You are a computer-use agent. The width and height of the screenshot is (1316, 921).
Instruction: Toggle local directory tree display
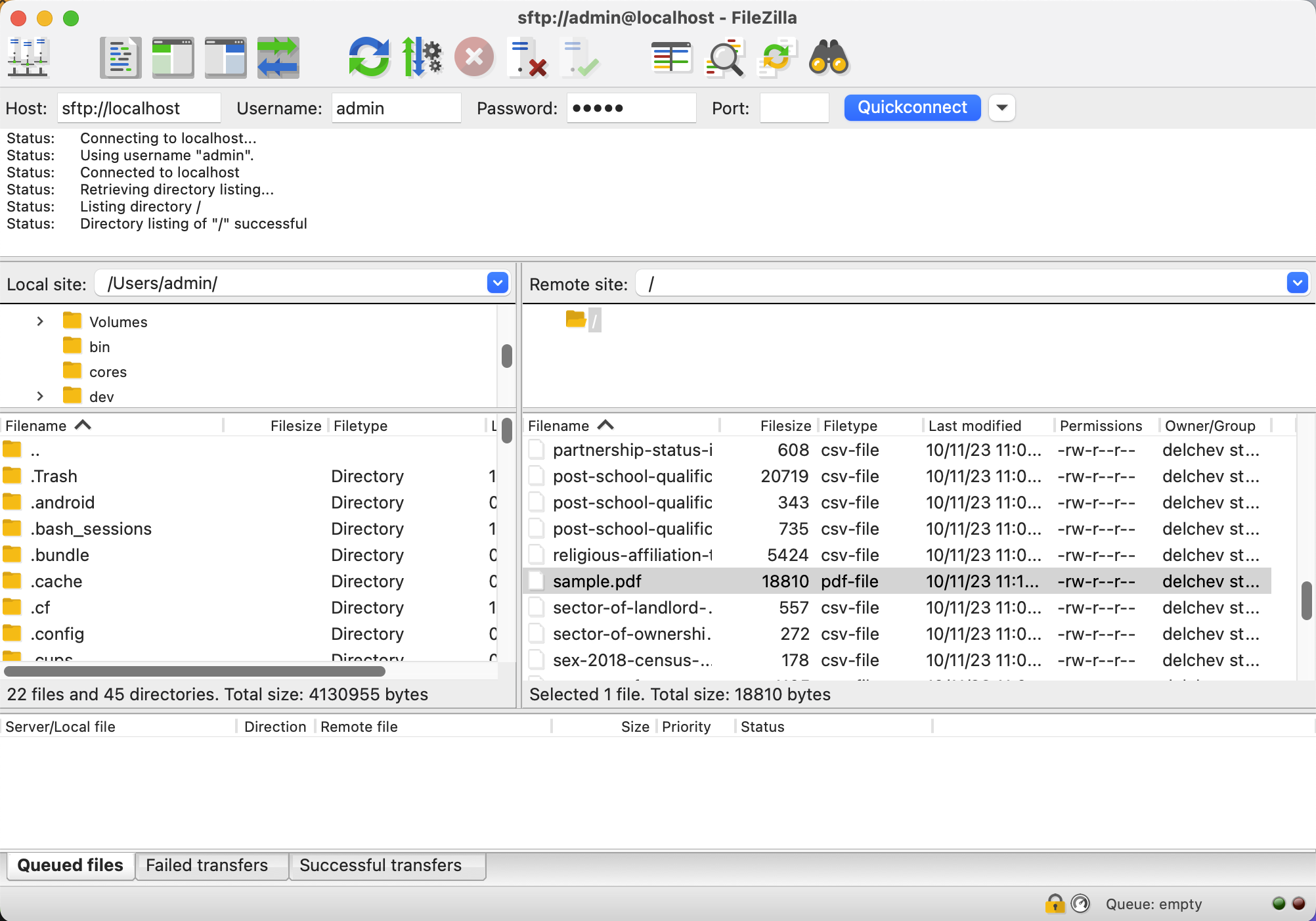pos(173,58)
